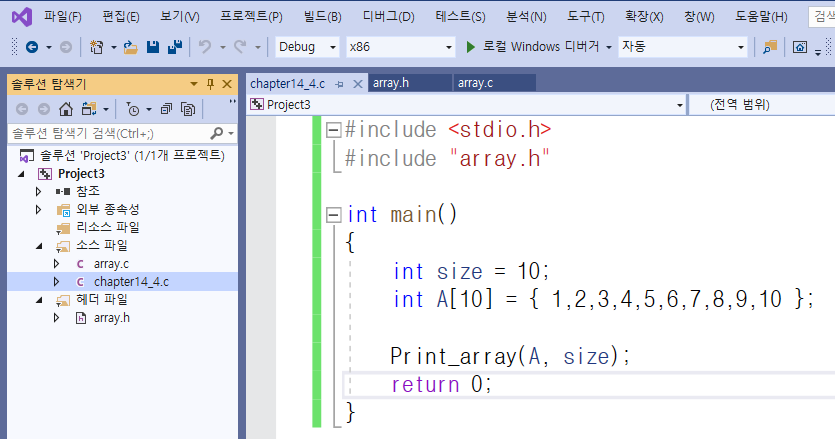This screenshot has width=835, height=439.
Task: Save all files icon
Action: point(175,47)
